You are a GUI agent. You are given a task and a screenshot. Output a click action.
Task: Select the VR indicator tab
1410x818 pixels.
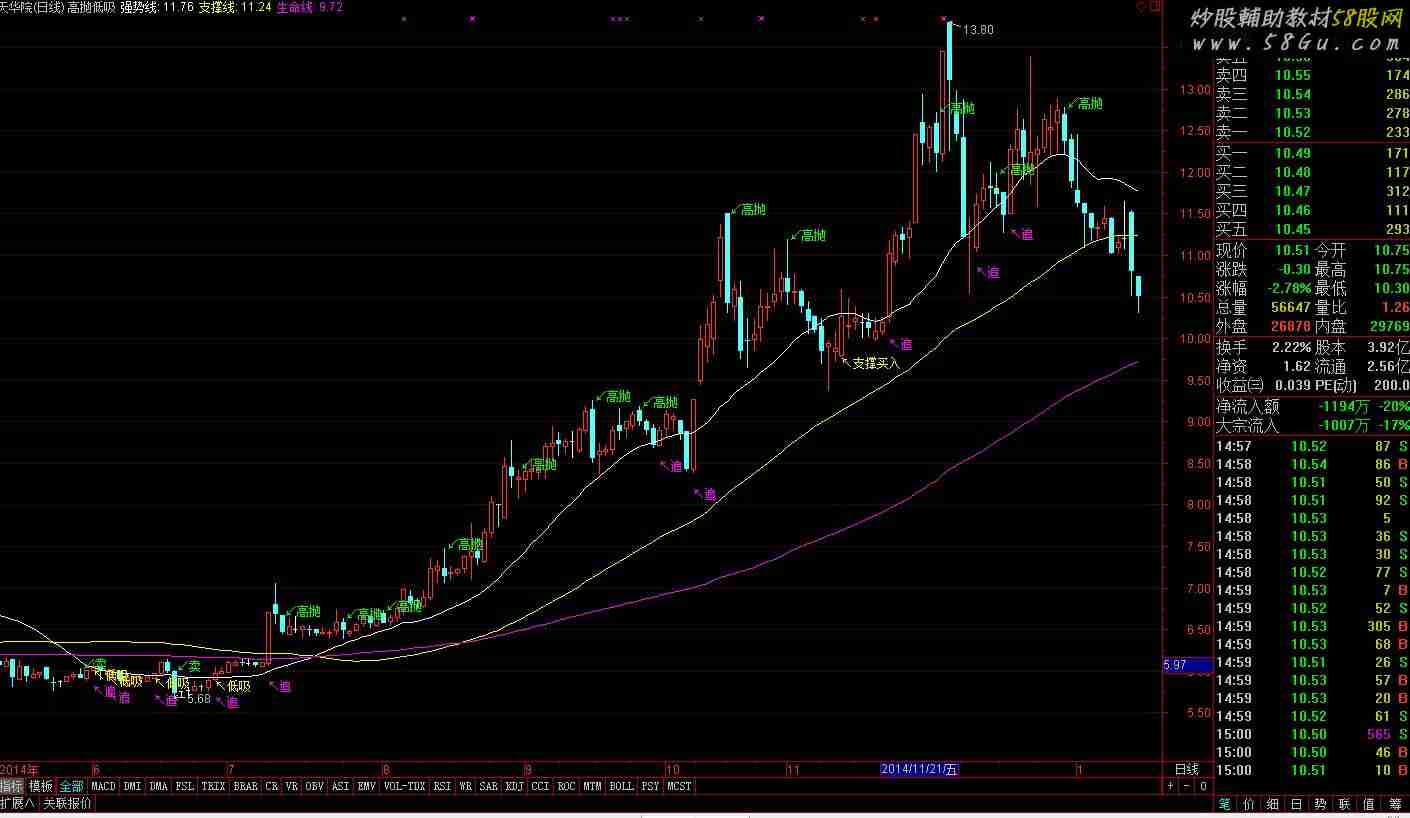click(292, 786)
